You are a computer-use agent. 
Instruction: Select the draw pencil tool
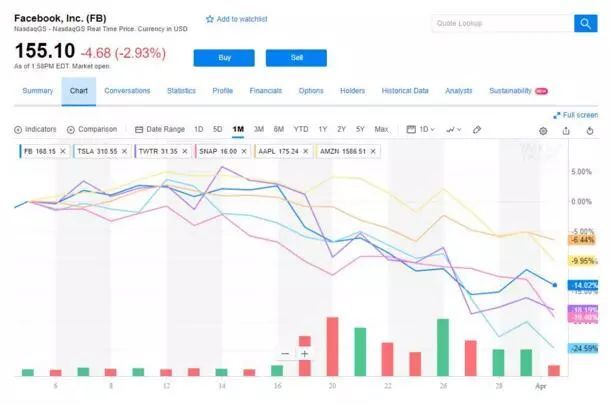(477, 129)
